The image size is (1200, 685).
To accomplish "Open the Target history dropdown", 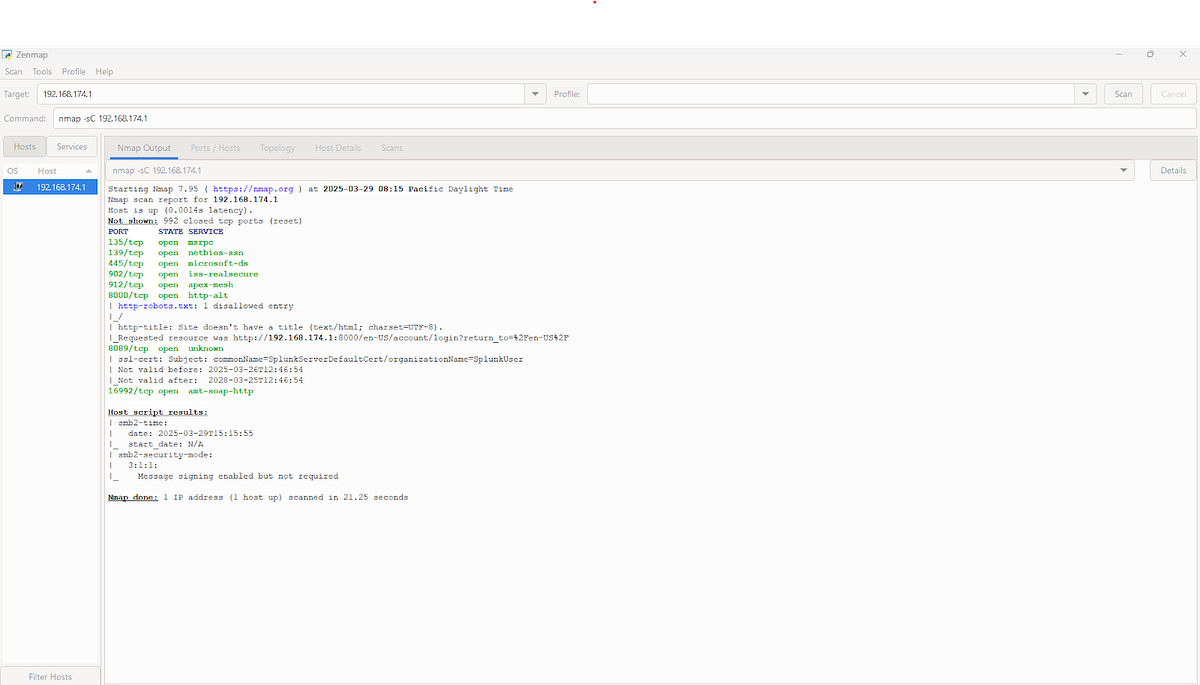I will (535, 93).
